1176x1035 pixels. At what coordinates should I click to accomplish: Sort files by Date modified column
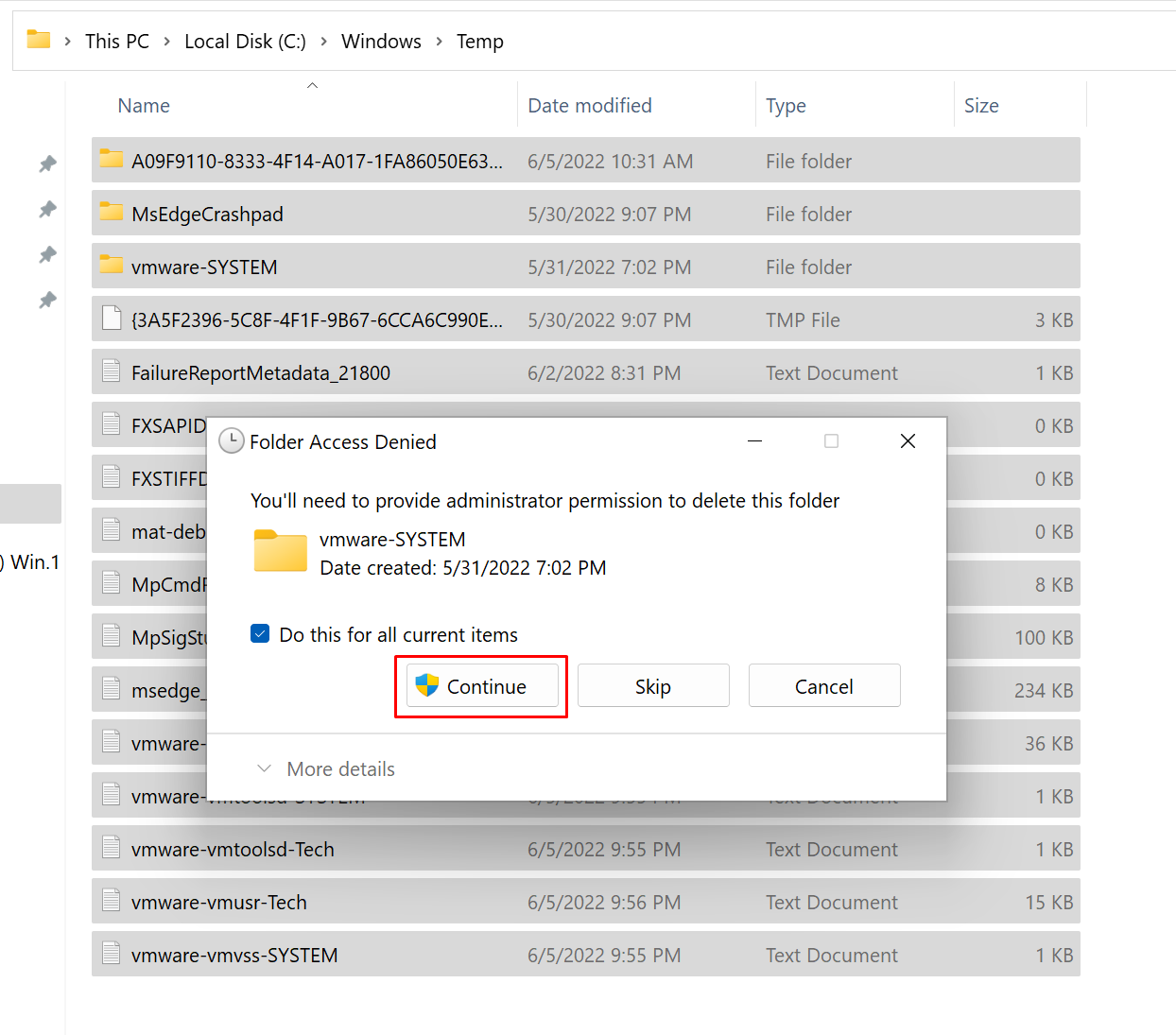pos(590,106)
